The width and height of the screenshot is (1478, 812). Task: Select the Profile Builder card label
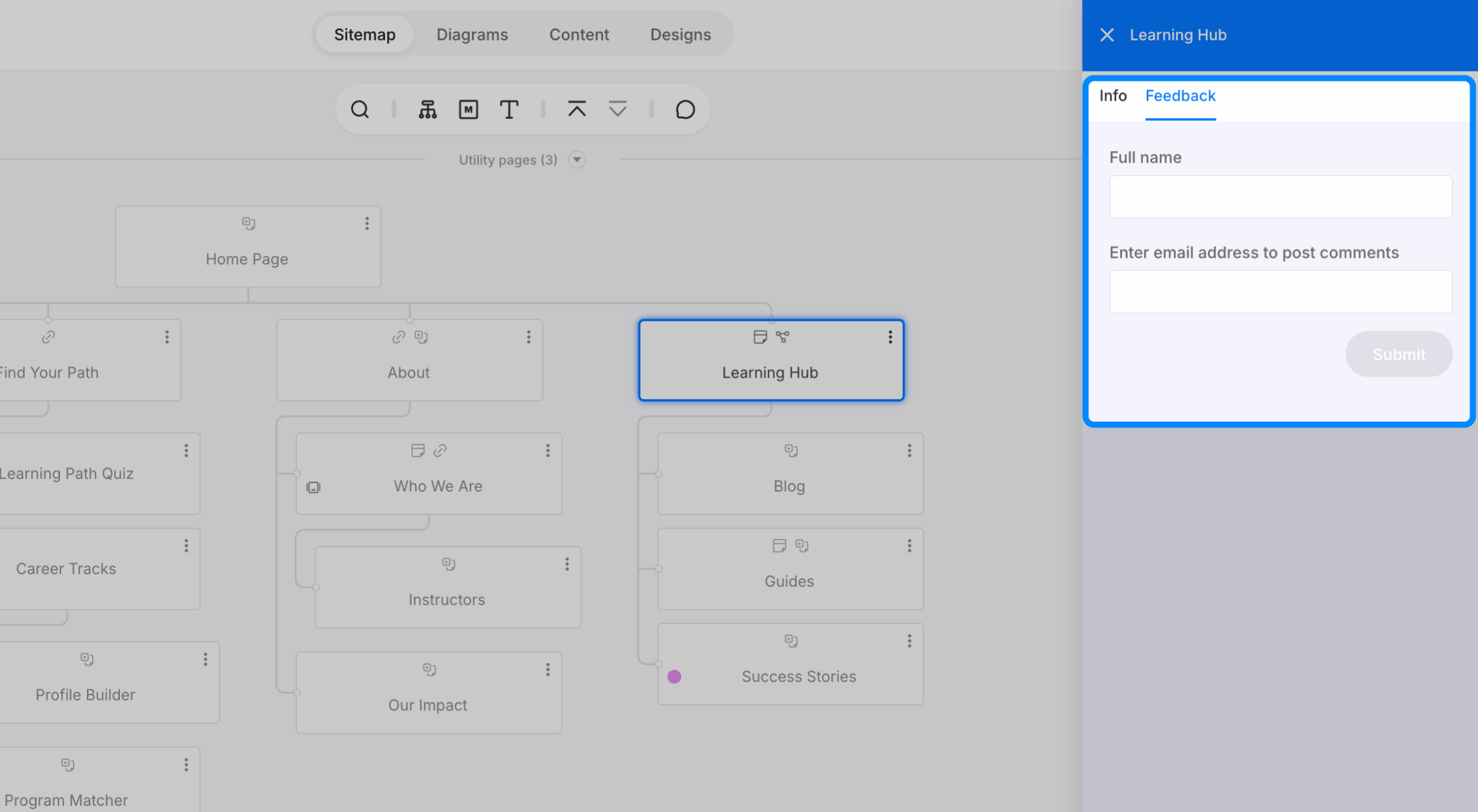pyautogui.click(x=85, y=695)
